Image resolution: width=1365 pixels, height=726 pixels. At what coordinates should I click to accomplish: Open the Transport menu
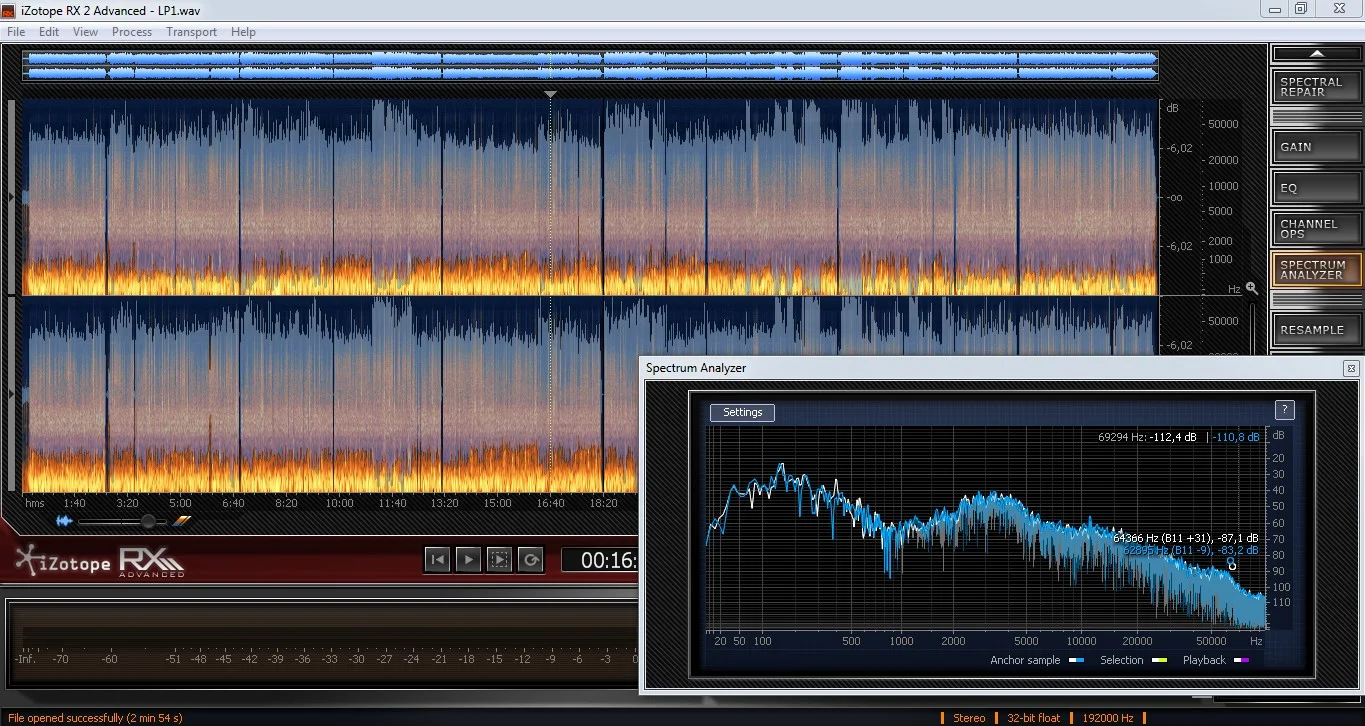(191, 32)
